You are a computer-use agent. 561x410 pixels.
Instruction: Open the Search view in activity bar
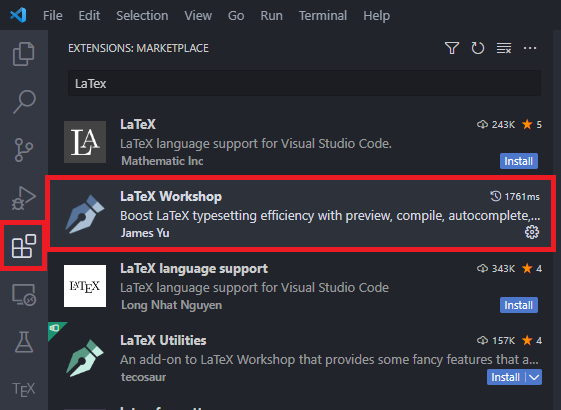click(24, 102)
